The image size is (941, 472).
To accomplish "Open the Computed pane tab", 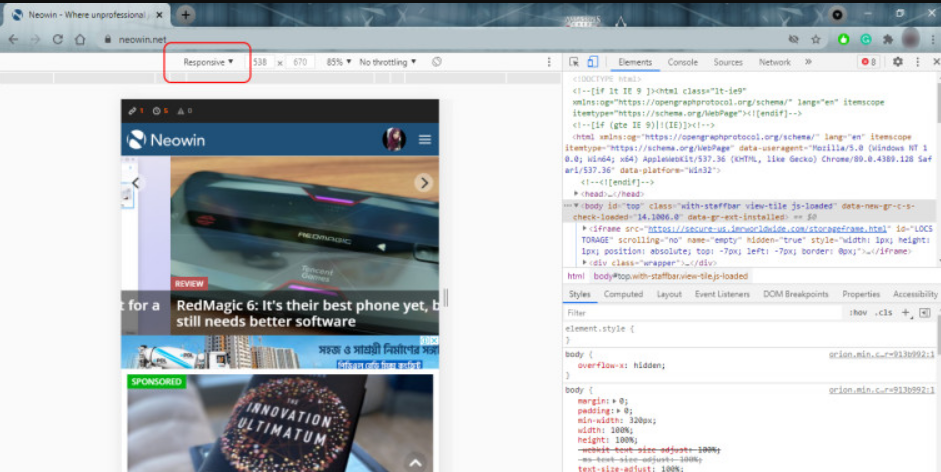I will (623, 294).
